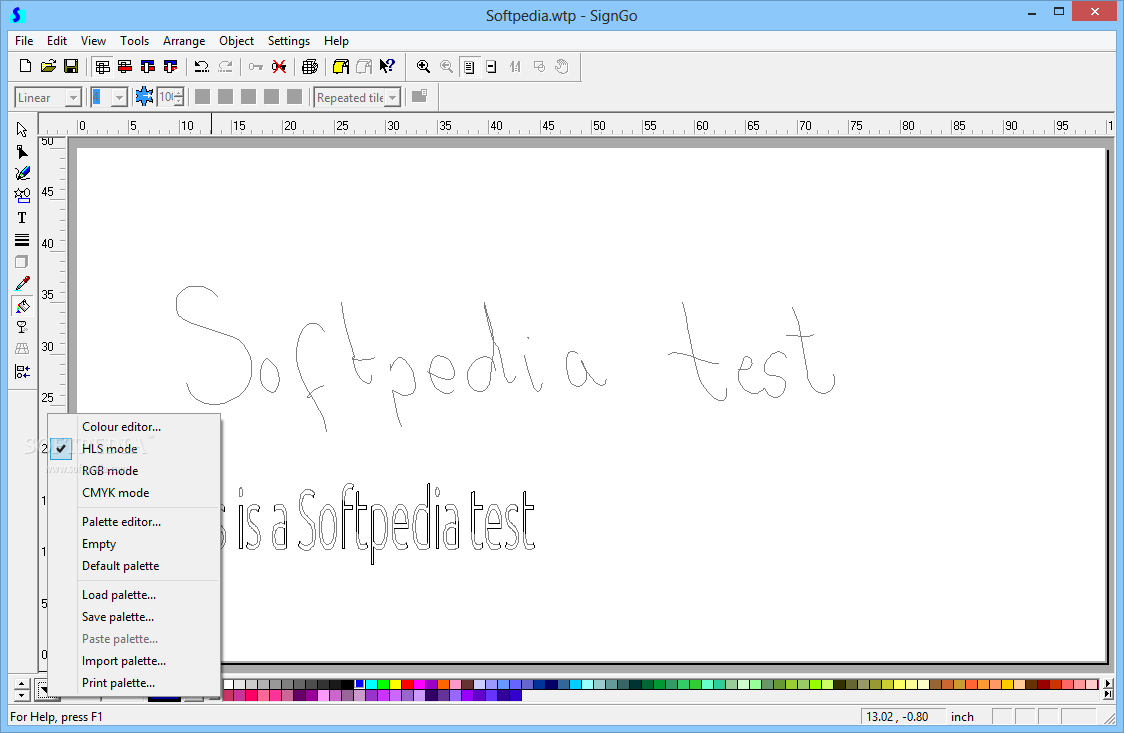The height and width of the screenshot is (733, 1124).
Task: Pick the cyan color swatch
Action: pyautogui.click(x=371, y=684)
